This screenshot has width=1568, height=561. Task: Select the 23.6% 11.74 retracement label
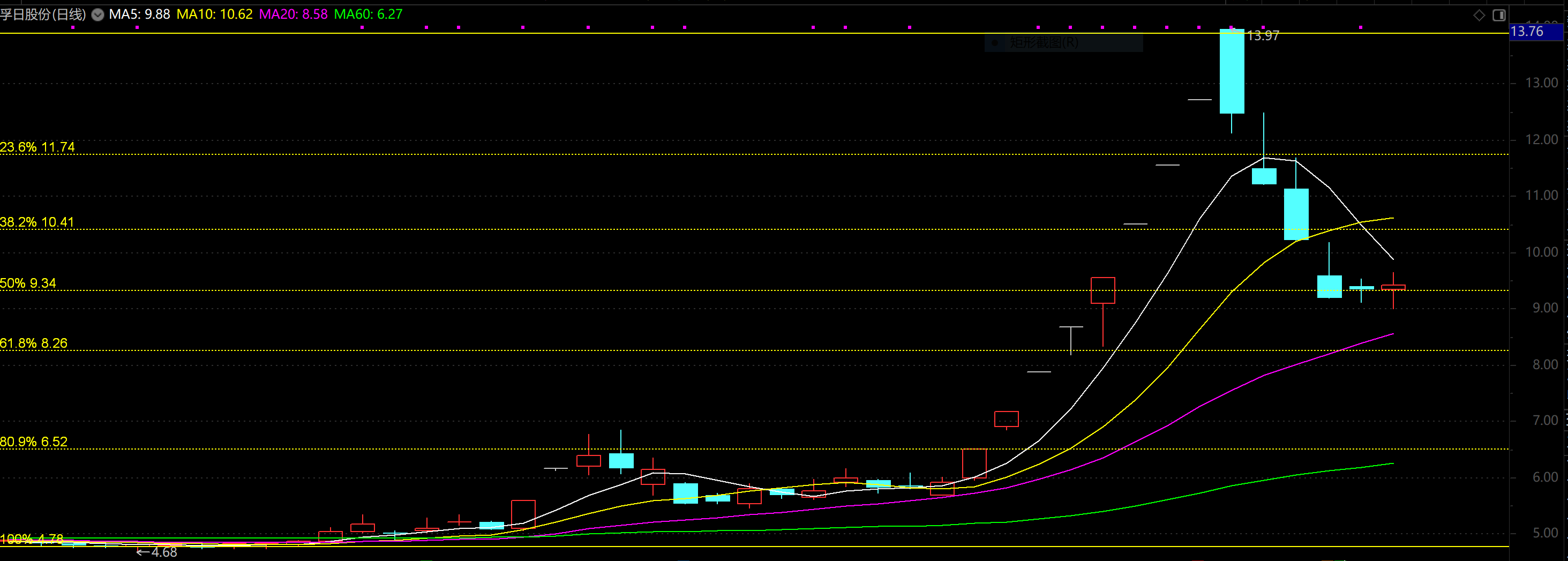tap(37, 147)
